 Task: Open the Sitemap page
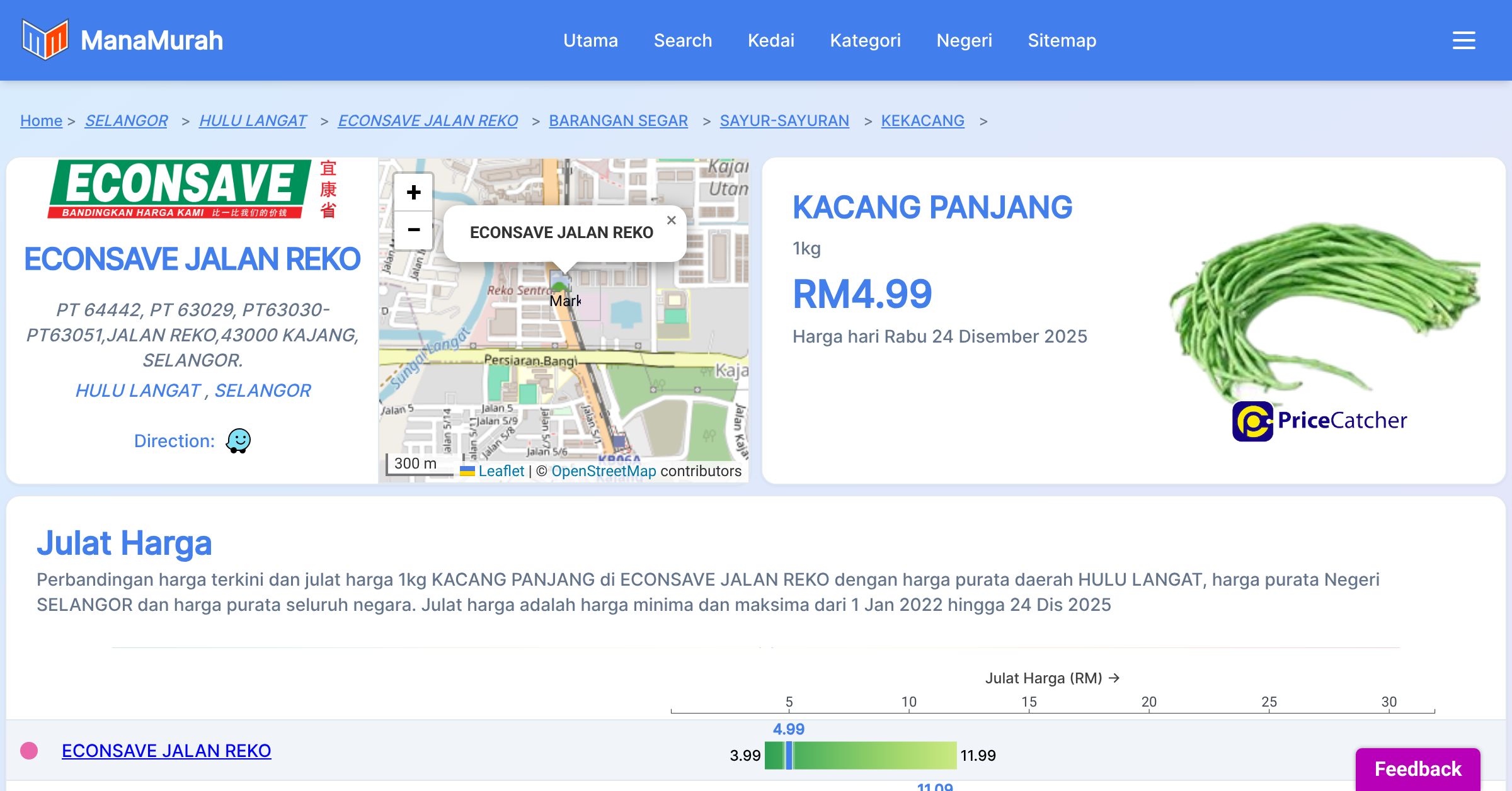(1062, 40)
